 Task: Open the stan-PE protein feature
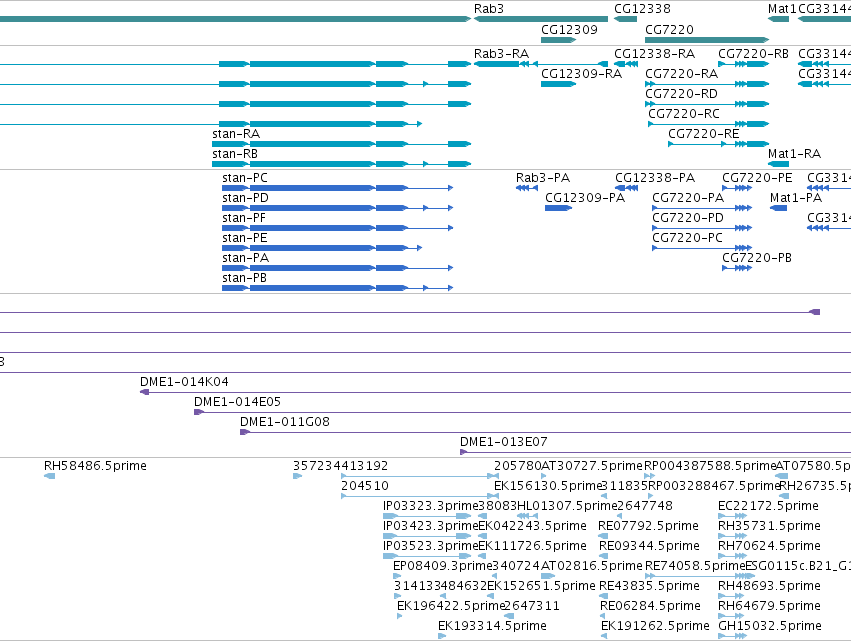point(322,249)
